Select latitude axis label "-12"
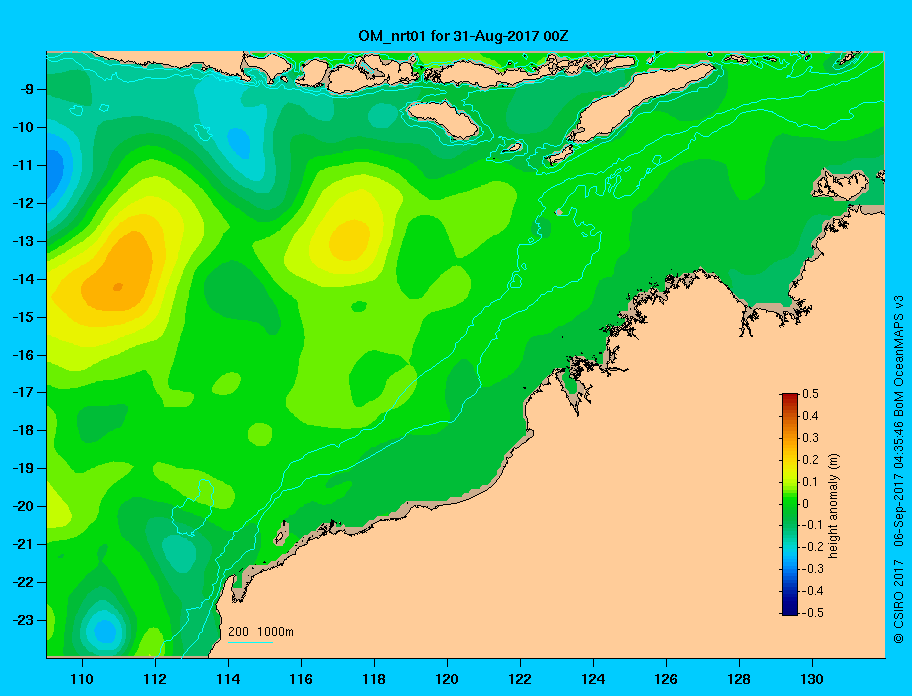Screen dimensions: 912x696 (23, 203)
